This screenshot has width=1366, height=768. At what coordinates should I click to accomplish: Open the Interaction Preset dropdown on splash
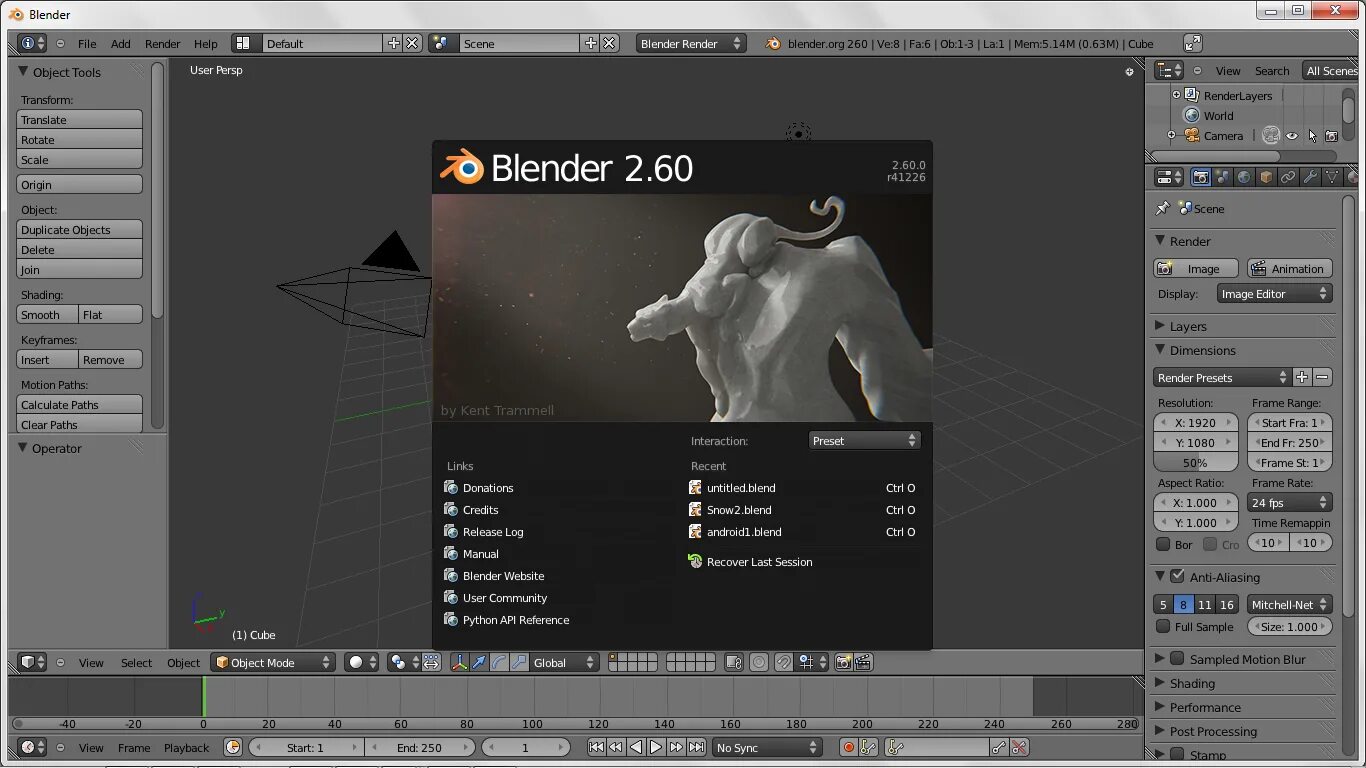pyautogui.click(x=864, y=440)
